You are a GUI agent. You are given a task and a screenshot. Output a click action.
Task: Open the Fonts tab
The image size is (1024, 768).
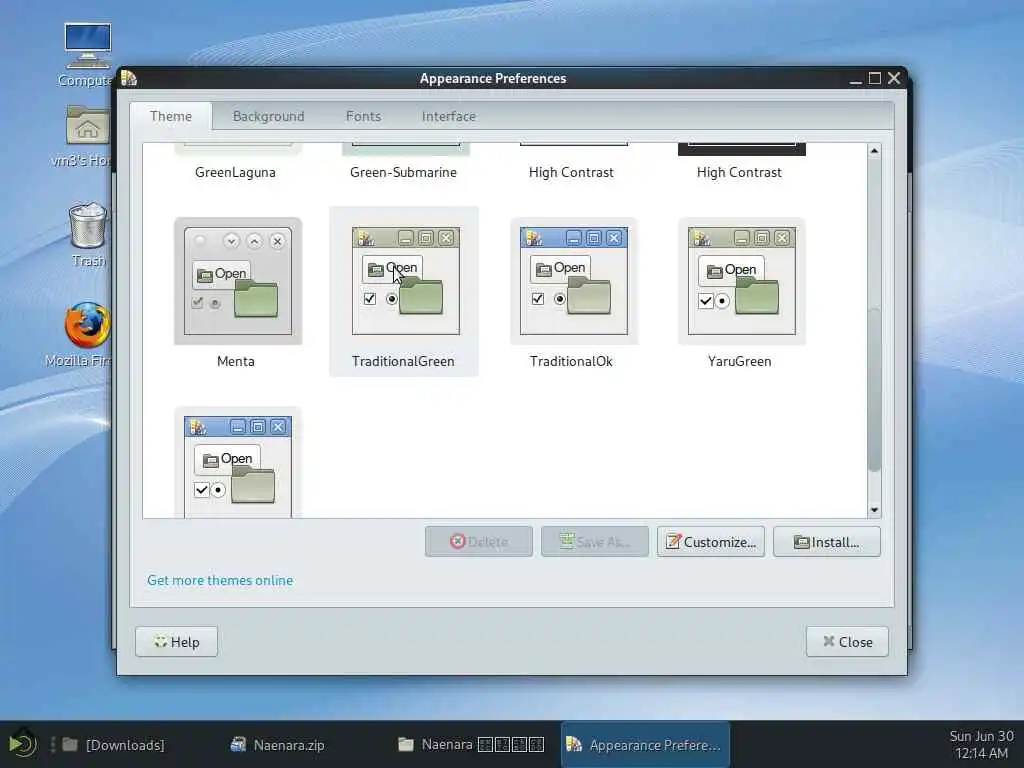363,116
